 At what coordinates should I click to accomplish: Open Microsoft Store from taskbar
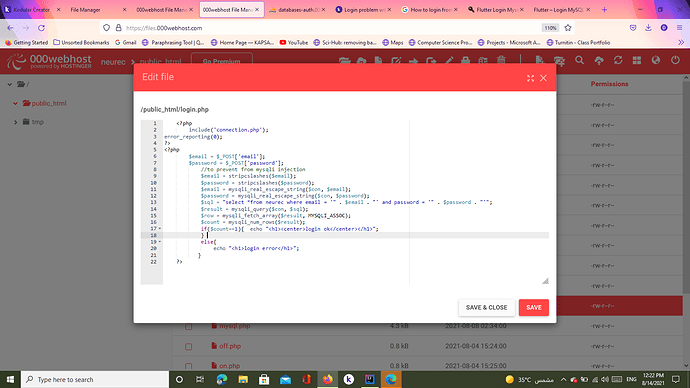tap(264, 379)
